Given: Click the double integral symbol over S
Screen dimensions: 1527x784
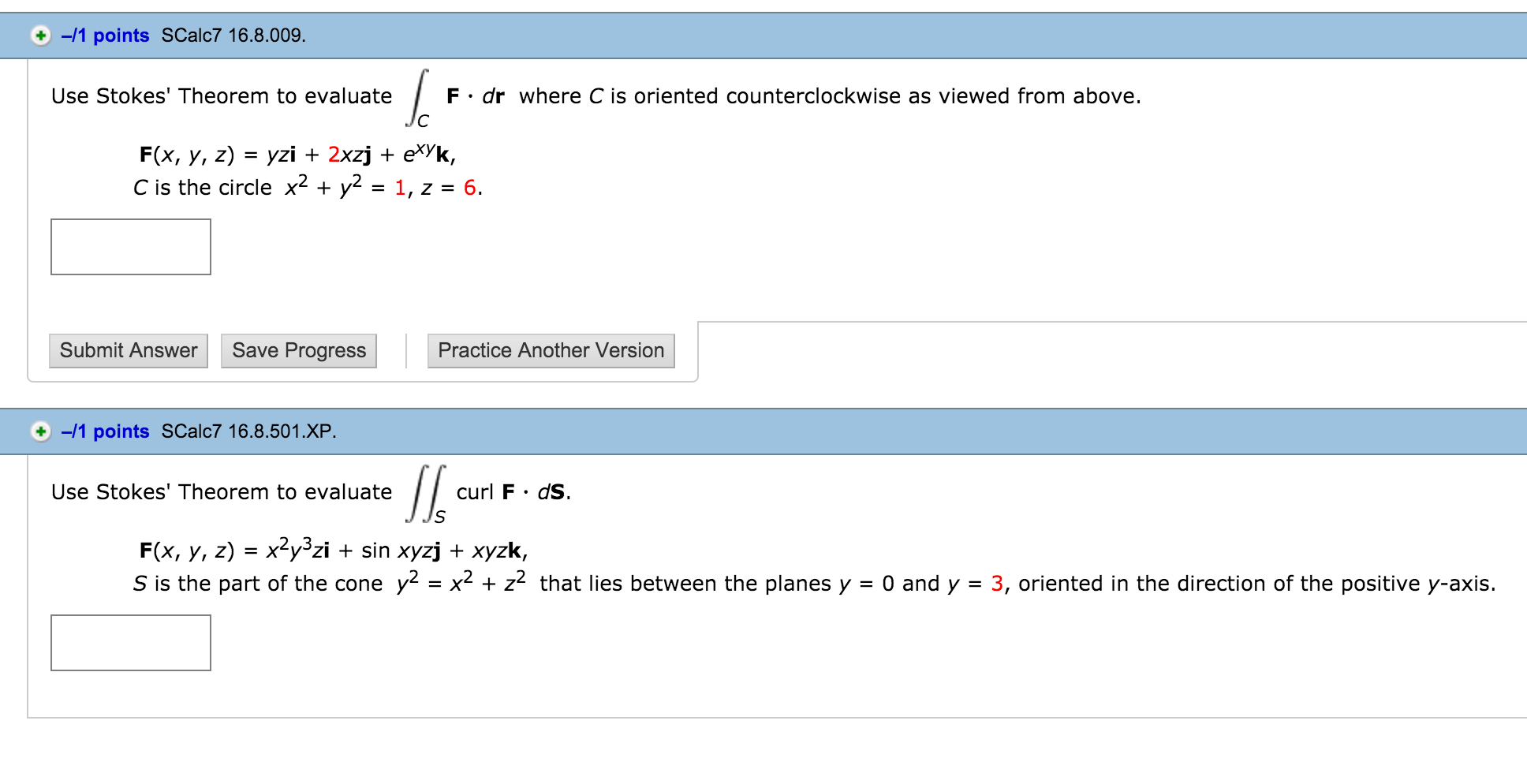Looking at the screenshot, I should pyautogui.click(x=426, y=494).
